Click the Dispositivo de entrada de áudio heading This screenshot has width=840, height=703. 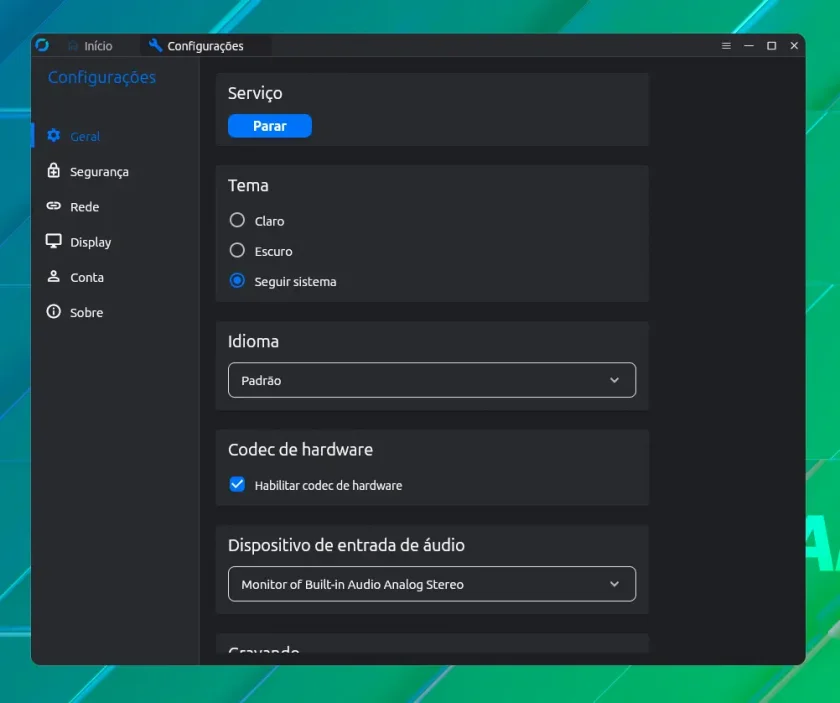click(346, 545)
